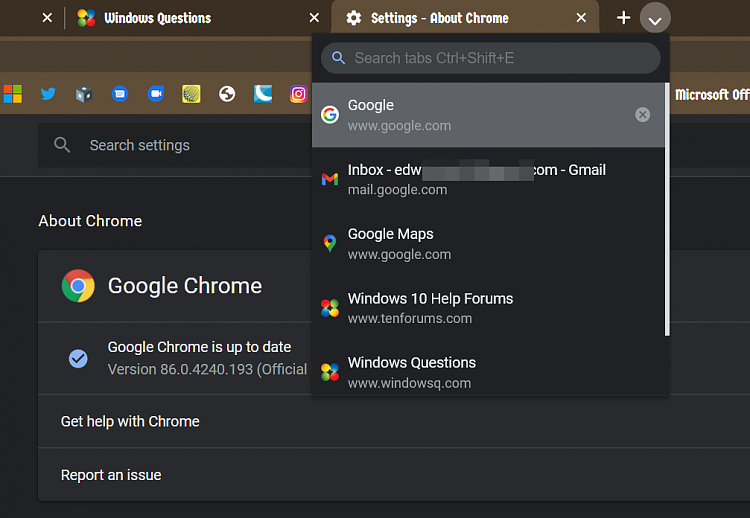Open the Twitter bookmark
750x518 pixels.
pyautogui.click(x=48, y=94)
